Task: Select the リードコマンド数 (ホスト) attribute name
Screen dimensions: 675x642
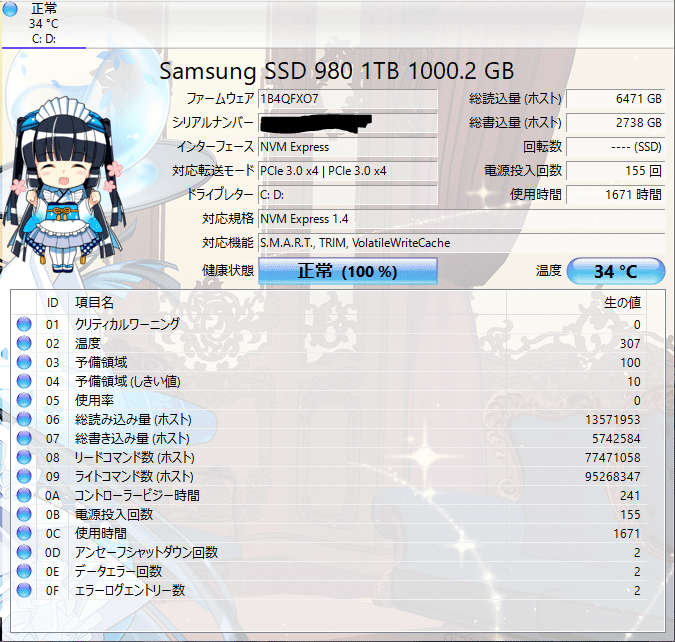Action: (135, 457)
